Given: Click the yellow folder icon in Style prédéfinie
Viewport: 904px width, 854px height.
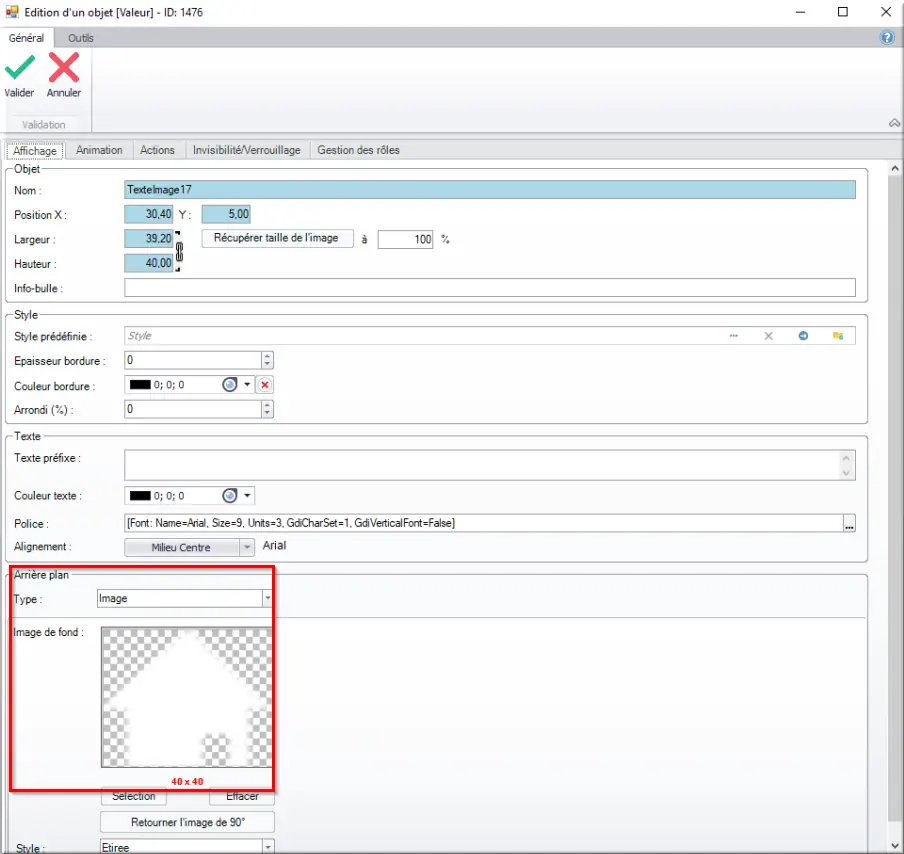Looking at the screenshot, I should [x=838, y=336].
